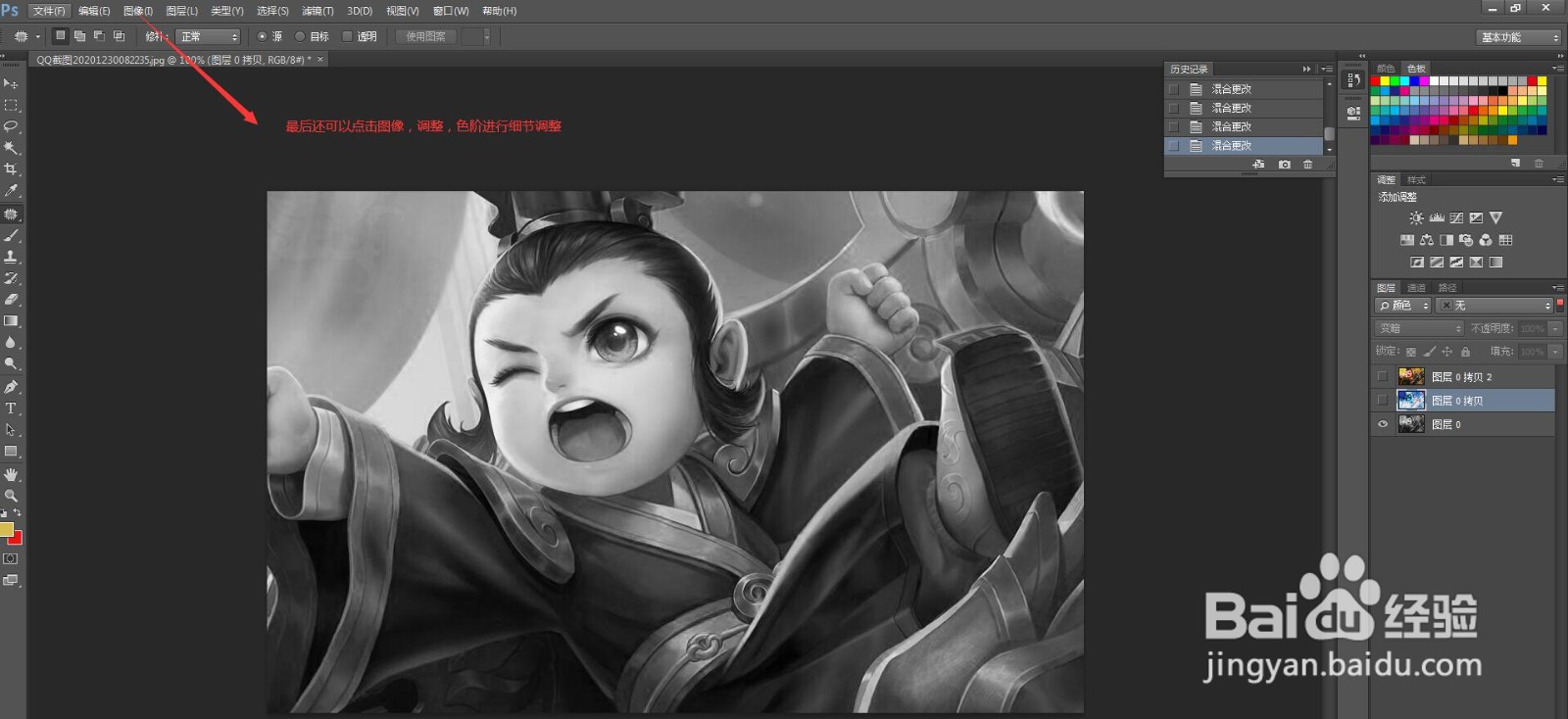Open the layer filter type dropdown 颜色
Image resolution: width=1568 pixels, height=719 pixels.
click(x=1403, y=306)
